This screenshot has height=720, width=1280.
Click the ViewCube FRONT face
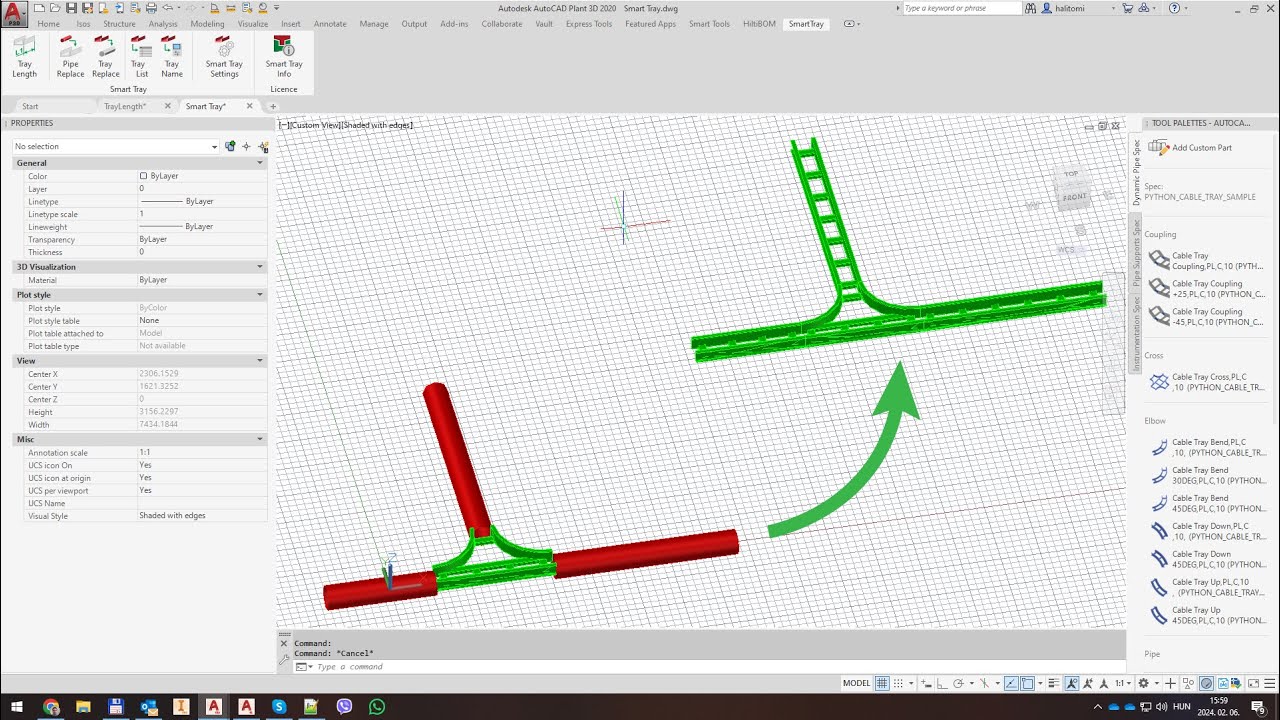(x=1073, y=196)
